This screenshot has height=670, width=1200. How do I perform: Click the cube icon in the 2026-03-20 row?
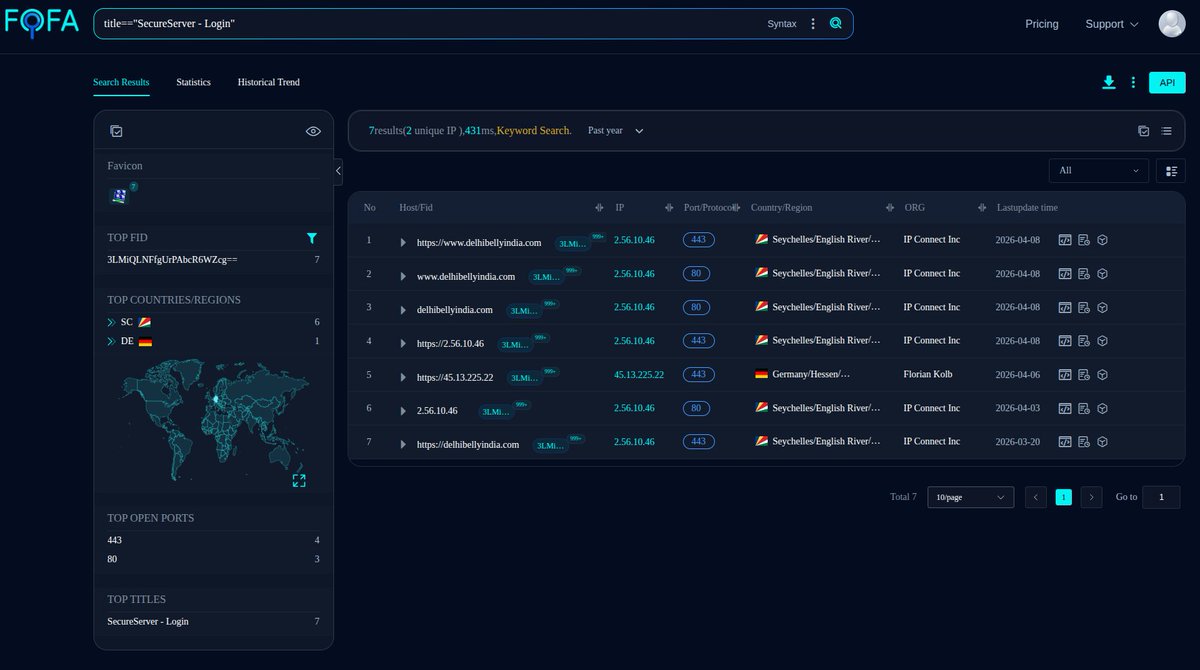point(1103,442)
